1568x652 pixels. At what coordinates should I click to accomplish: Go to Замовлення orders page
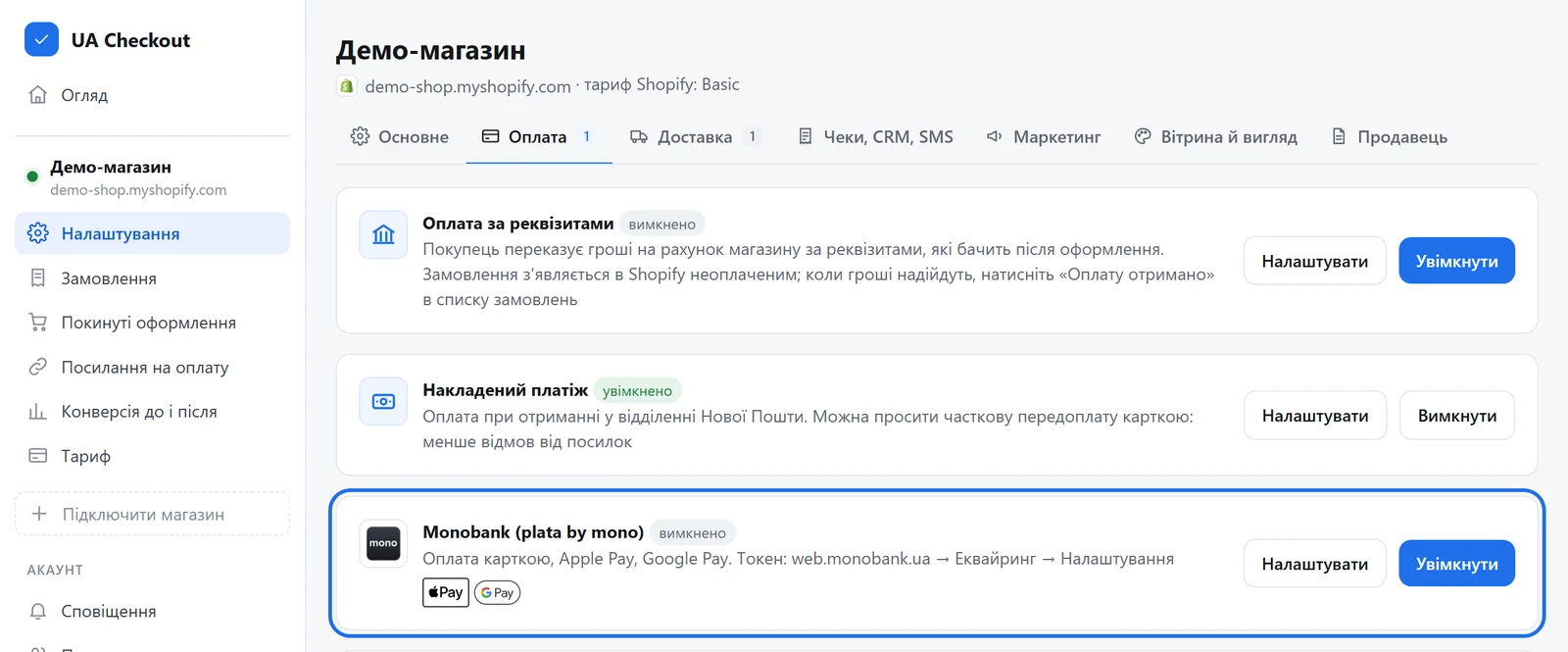152,278
